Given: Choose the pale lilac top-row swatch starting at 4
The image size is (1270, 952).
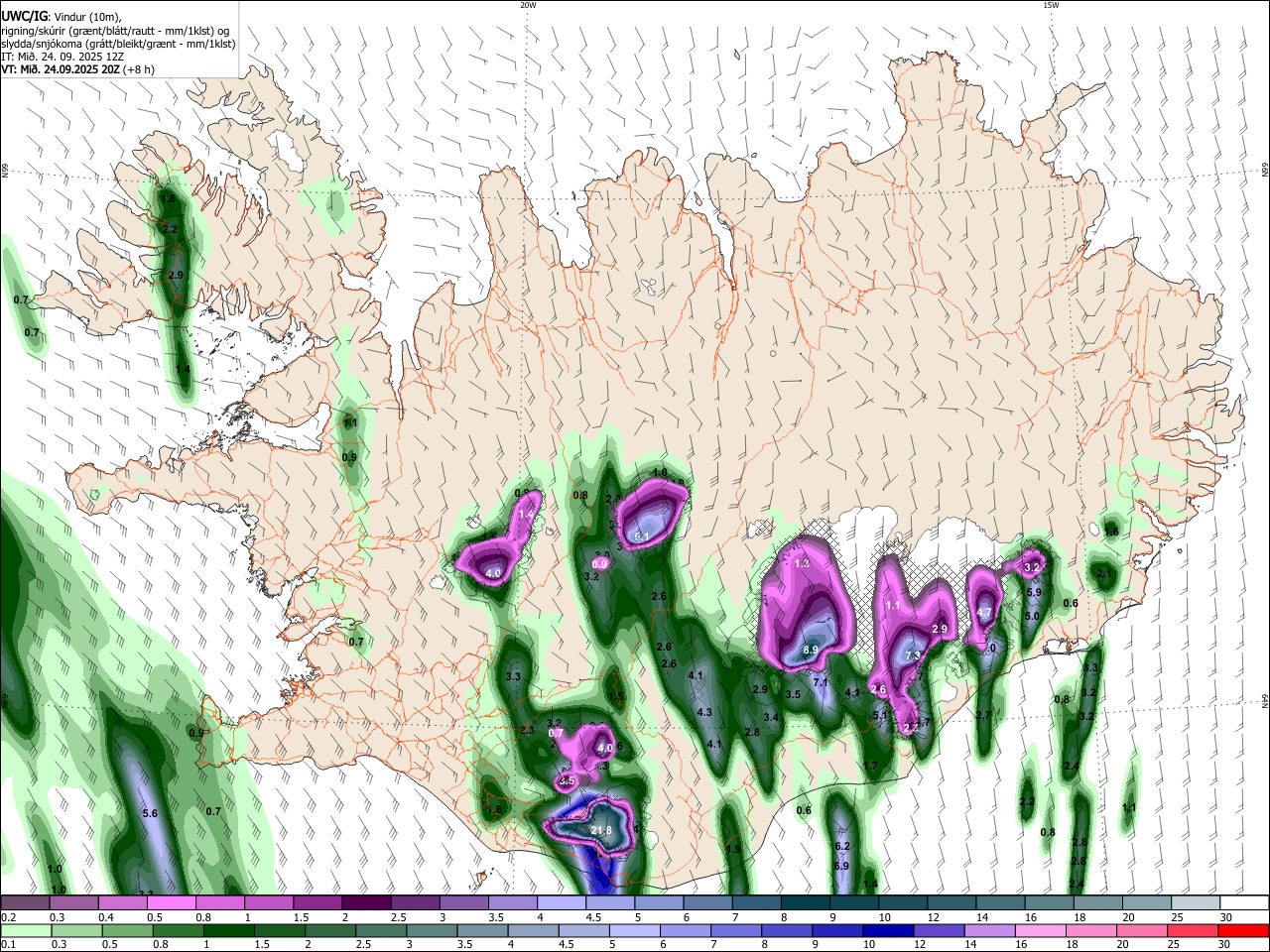Looking at the screenshot, I should (x=560, y=903).
